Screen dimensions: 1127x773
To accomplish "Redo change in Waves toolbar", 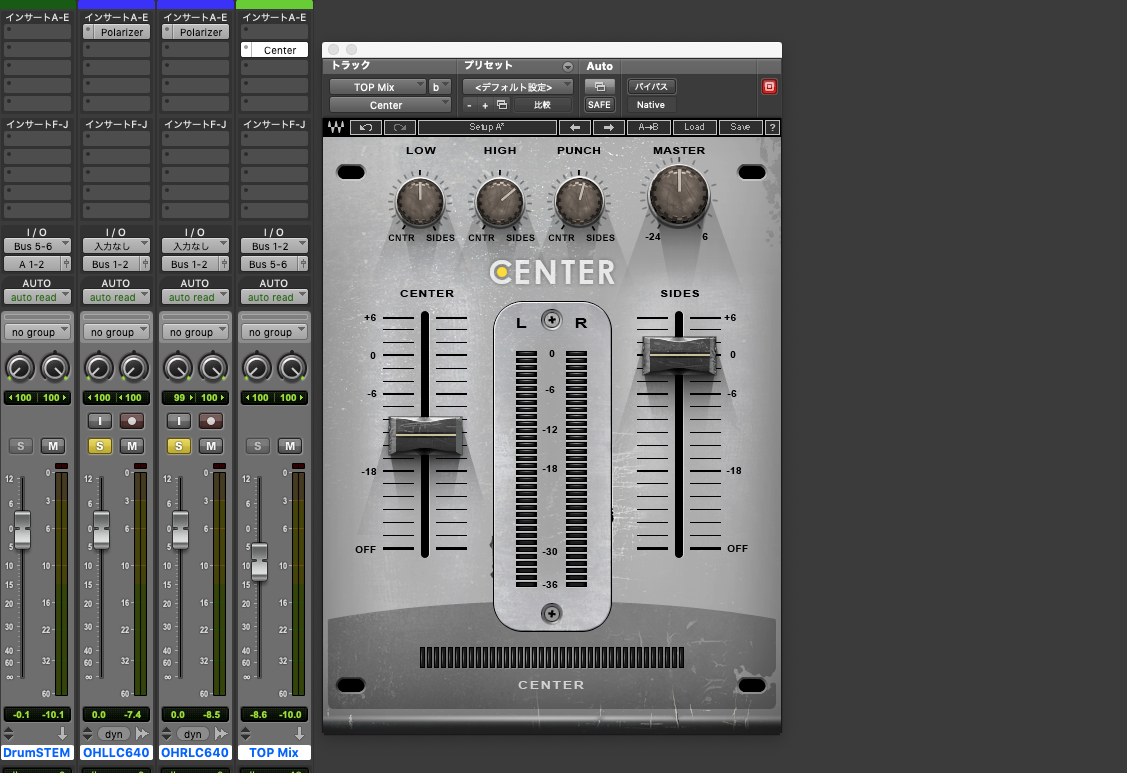I will 400,127.
